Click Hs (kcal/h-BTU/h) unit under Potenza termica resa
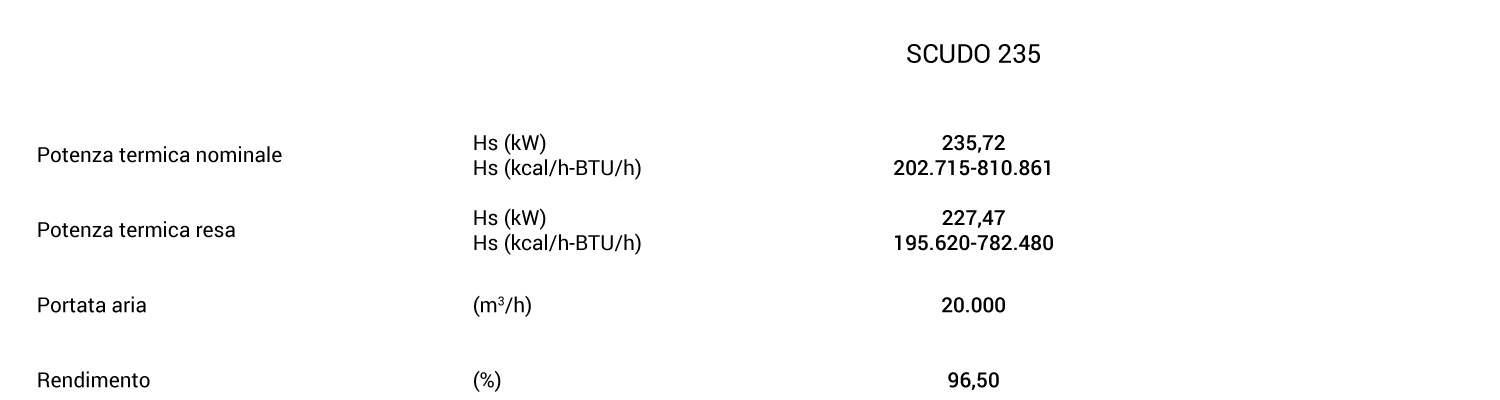This screenshot has width=1500, height=400. [556, 243]
